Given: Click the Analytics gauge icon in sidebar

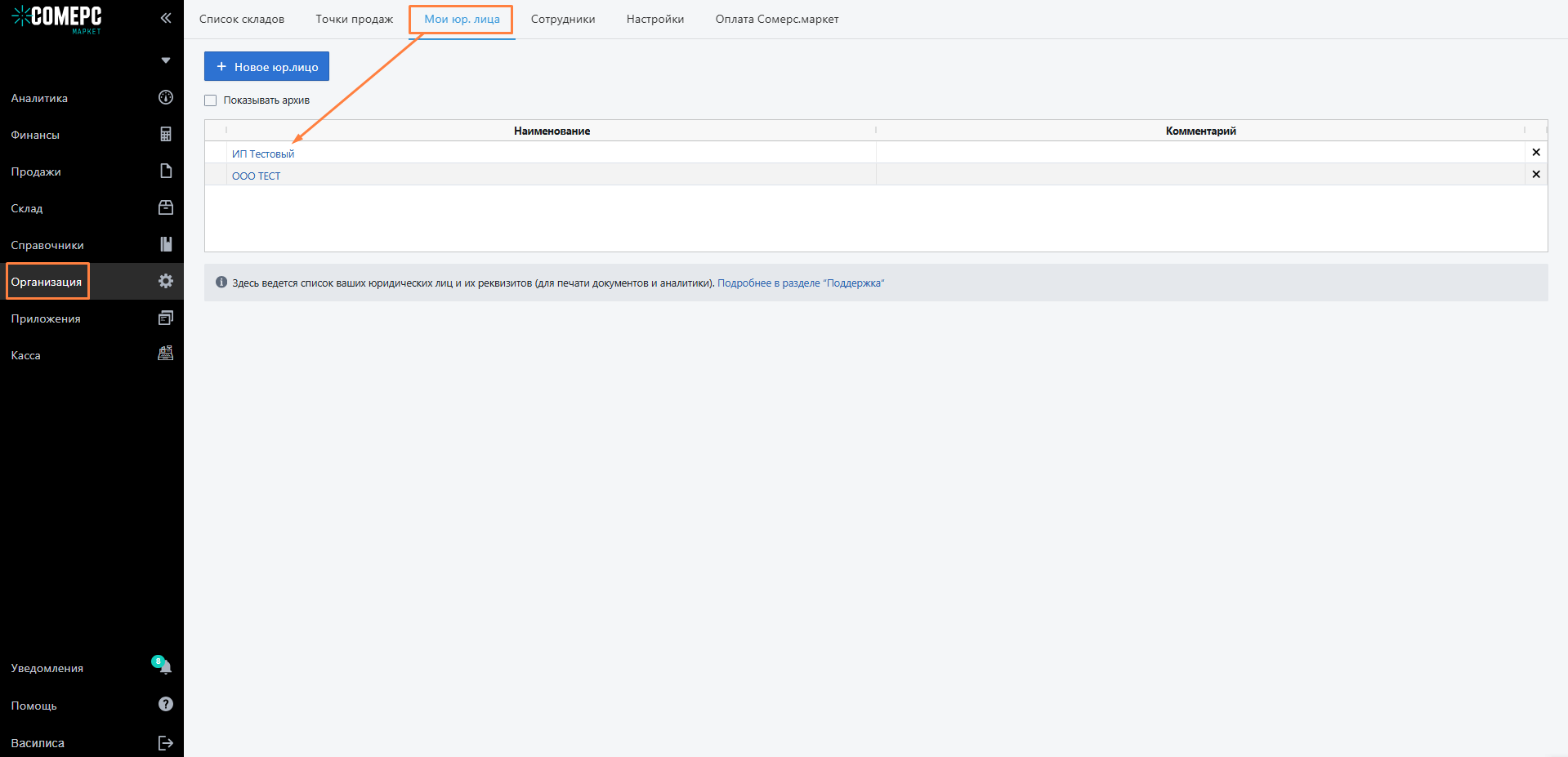Looking at the screenshot, I should tap(165, 98).
